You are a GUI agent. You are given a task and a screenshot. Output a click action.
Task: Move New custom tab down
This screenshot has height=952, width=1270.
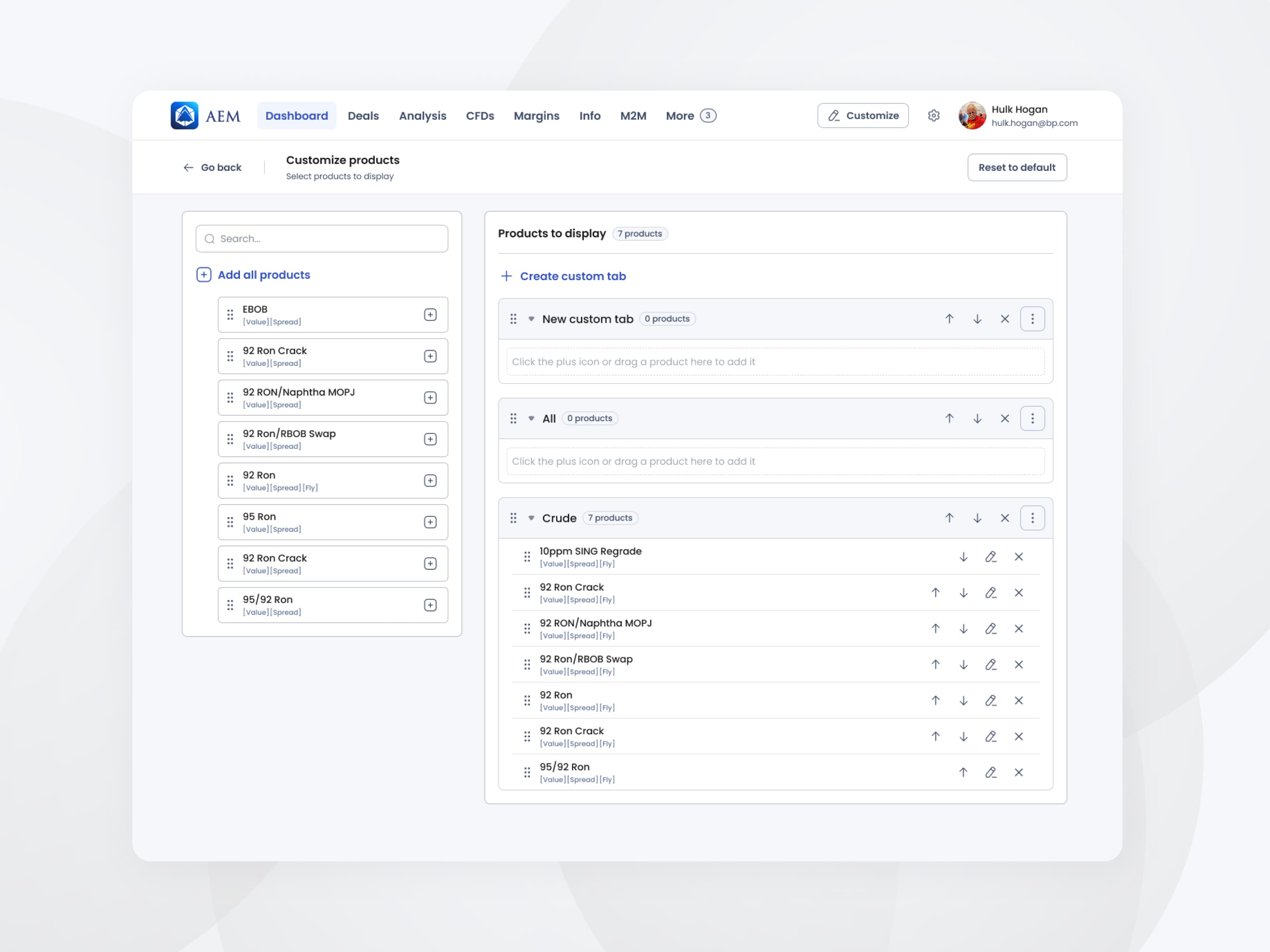pos(977,319)
